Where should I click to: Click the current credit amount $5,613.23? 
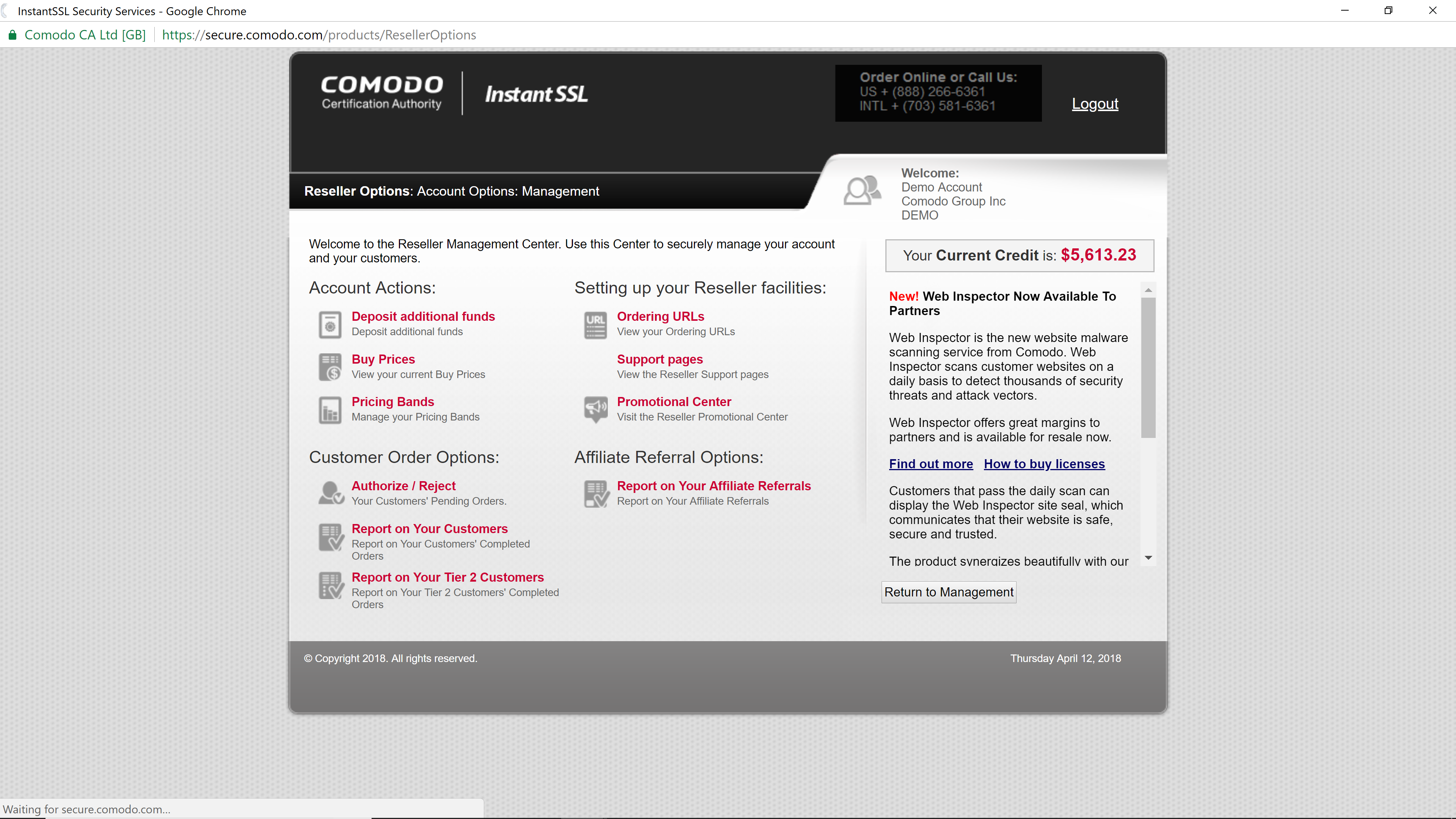click(x=1098, y=256)
